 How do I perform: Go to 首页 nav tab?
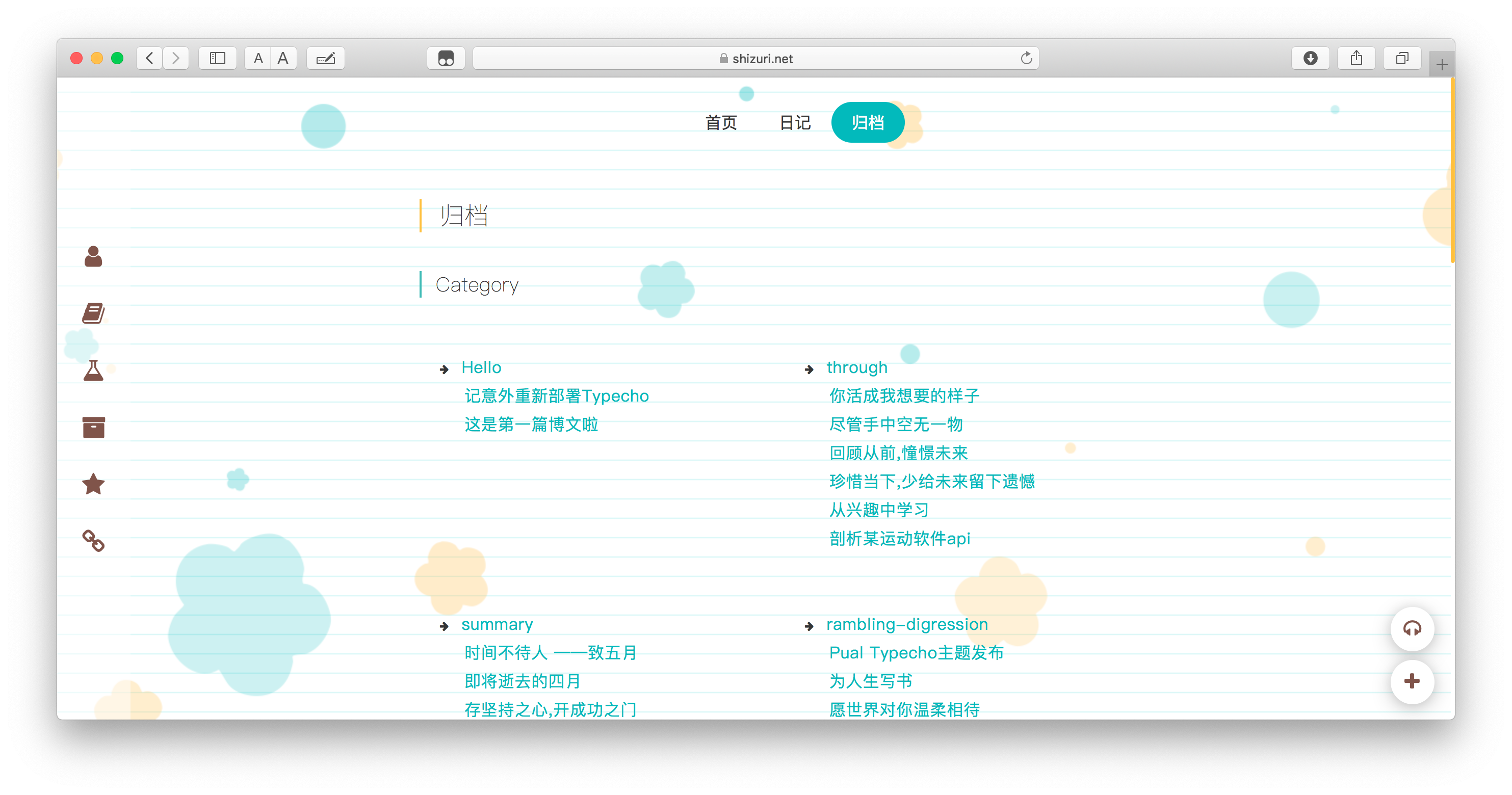(x=721, y=123)
